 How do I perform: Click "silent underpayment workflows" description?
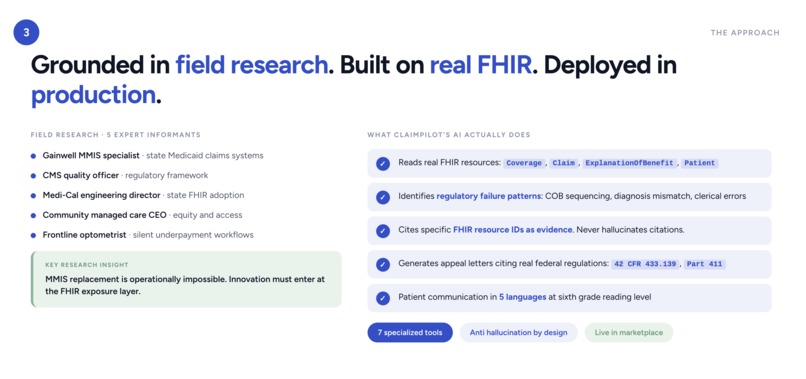coord(193,235)
